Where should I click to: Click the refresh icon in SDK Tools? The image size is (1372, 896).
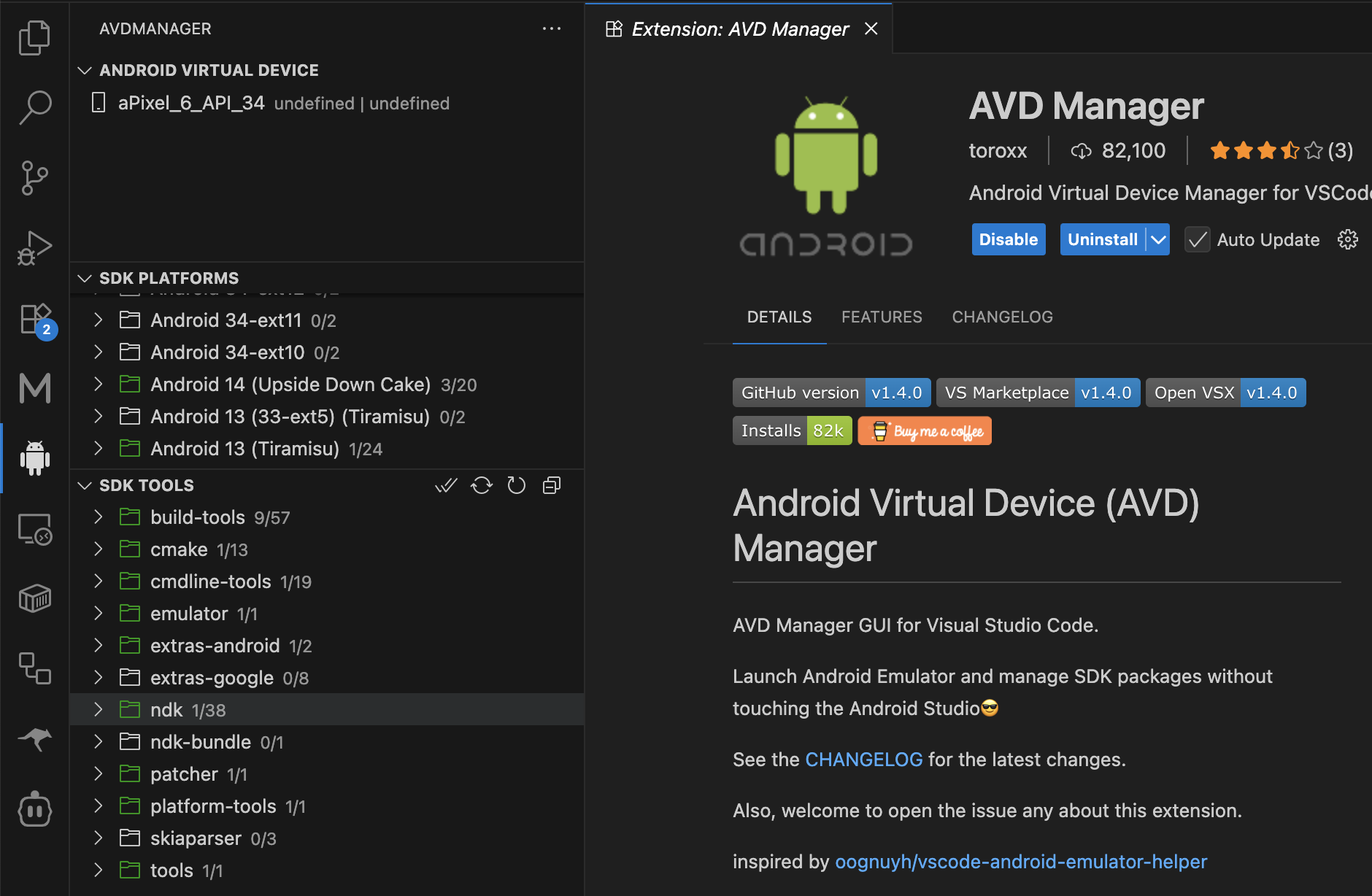click(x=517, y=485)
